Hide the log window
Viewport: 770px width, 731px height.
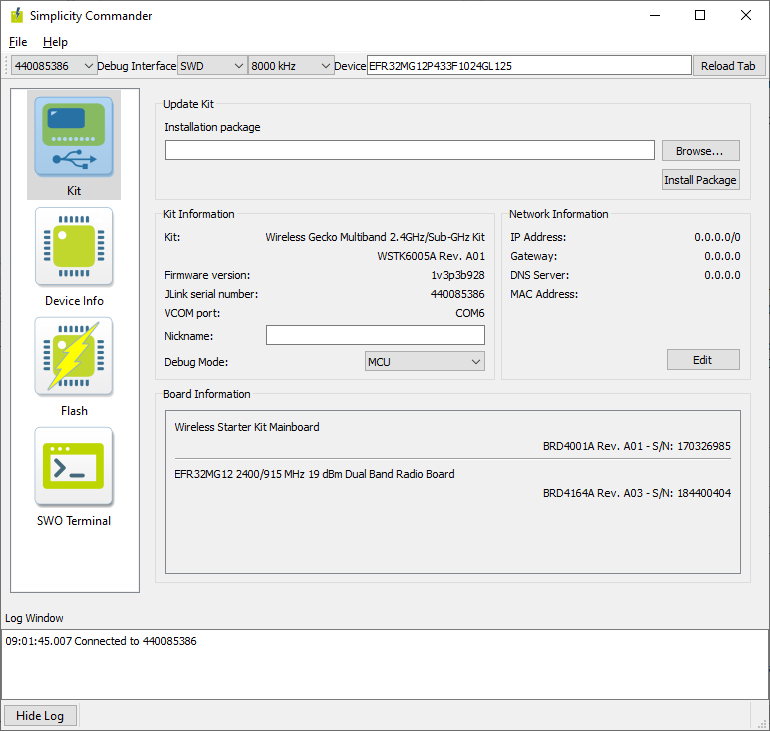[x=41, y=716]
